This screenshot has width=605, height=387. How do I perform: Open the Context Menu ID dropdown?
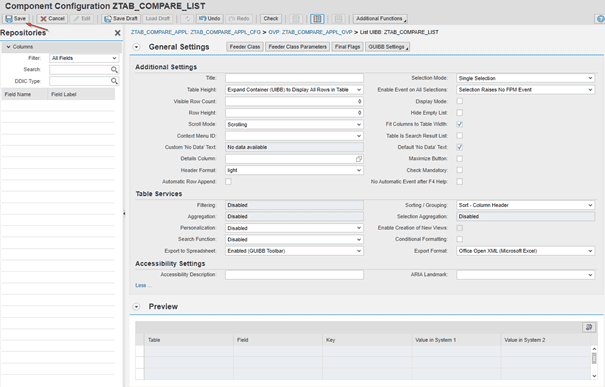click(294, 136)
